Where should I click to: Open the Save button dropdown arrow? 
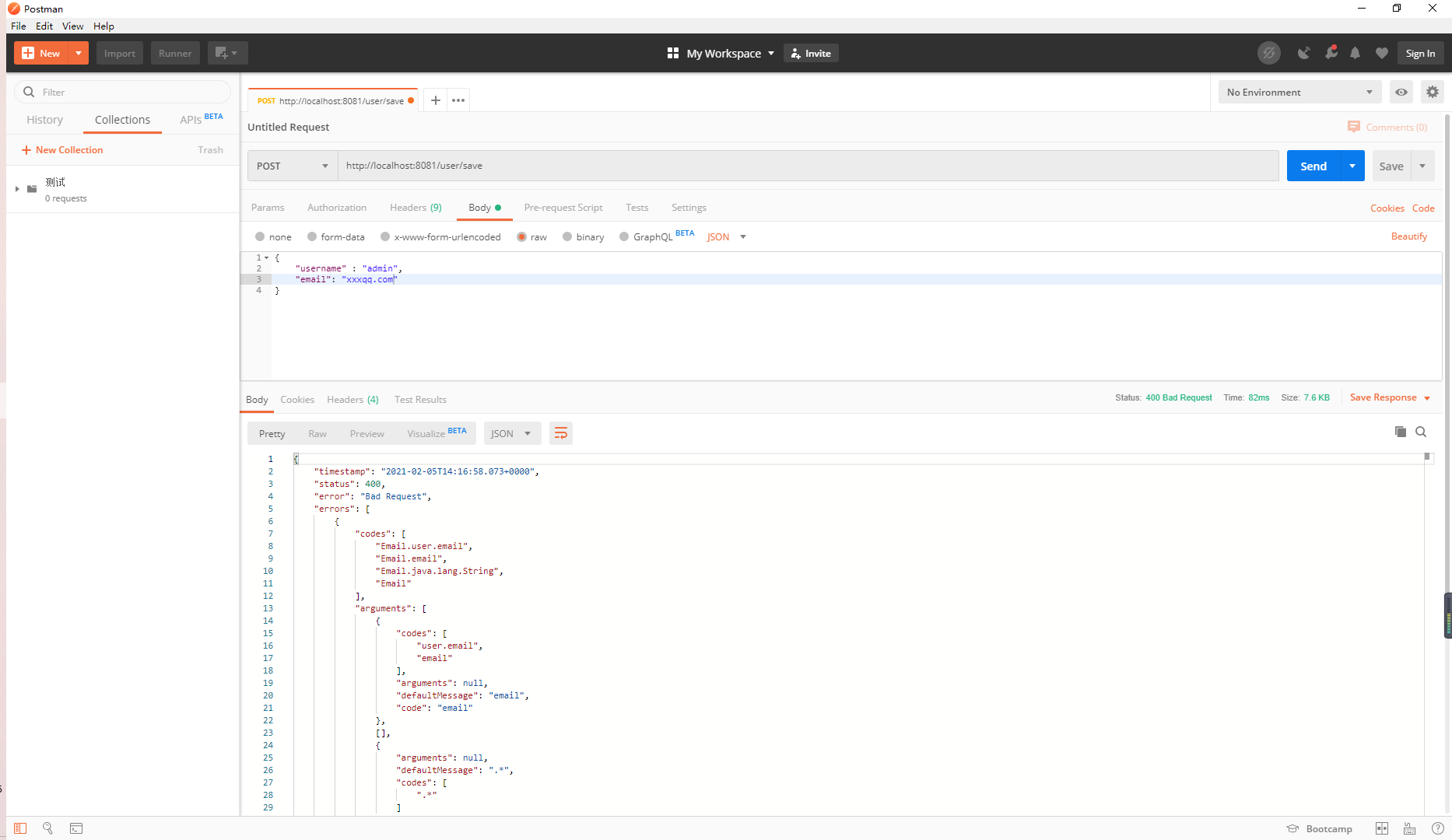point(1422,166)
